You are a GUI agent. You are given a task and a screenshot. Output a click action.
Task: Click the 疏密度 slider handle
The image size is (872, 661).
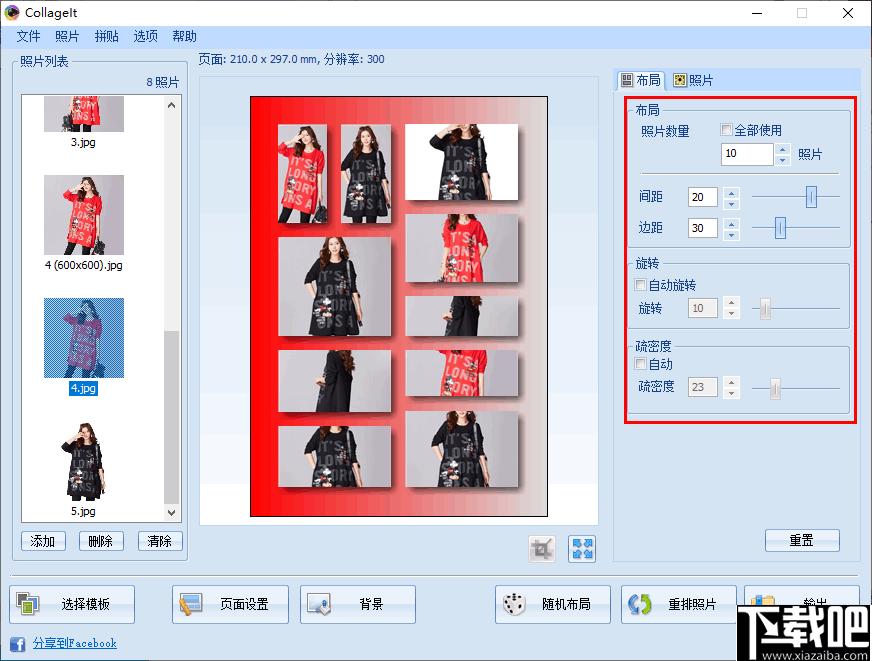(775, 388)
